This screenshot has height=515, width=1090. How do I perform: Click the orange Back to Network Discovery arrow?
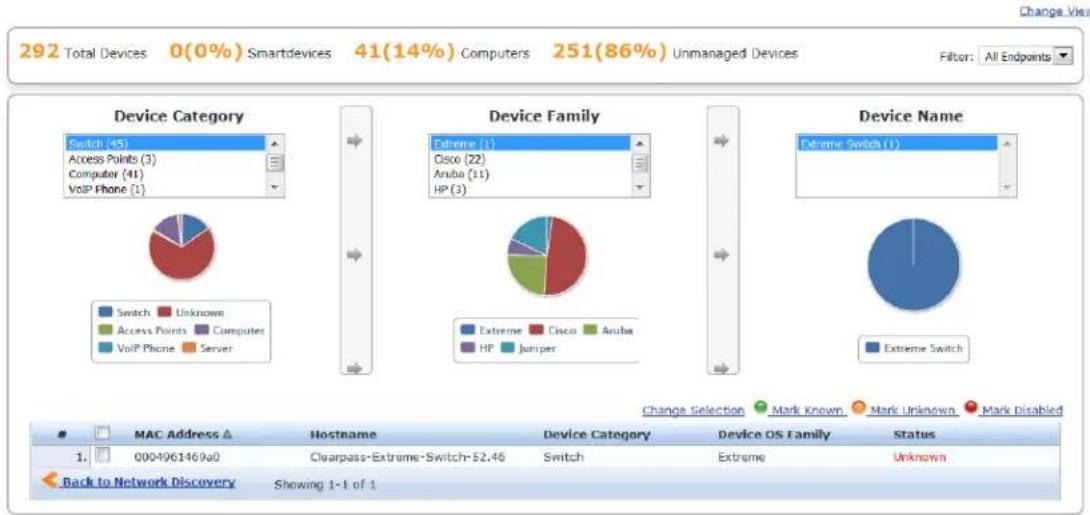(x=49, y=480)
